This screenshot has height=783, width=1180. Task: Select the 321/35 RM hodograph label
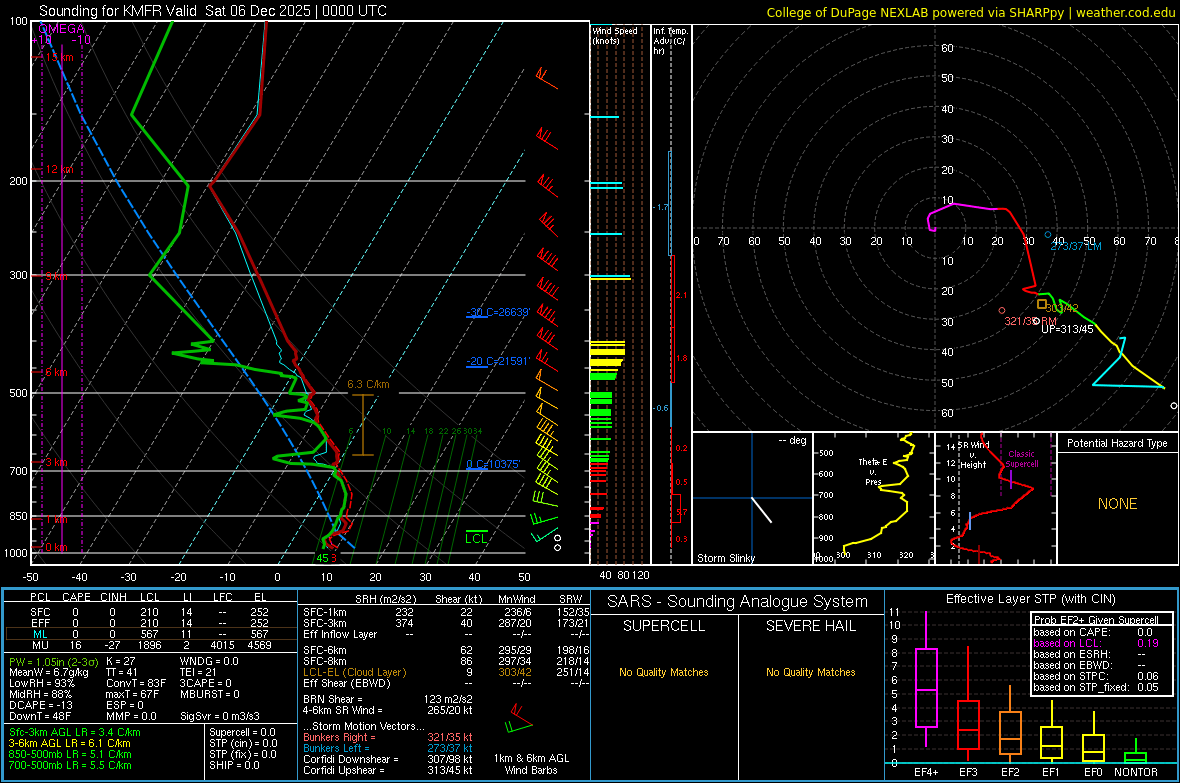[1030, 321]
